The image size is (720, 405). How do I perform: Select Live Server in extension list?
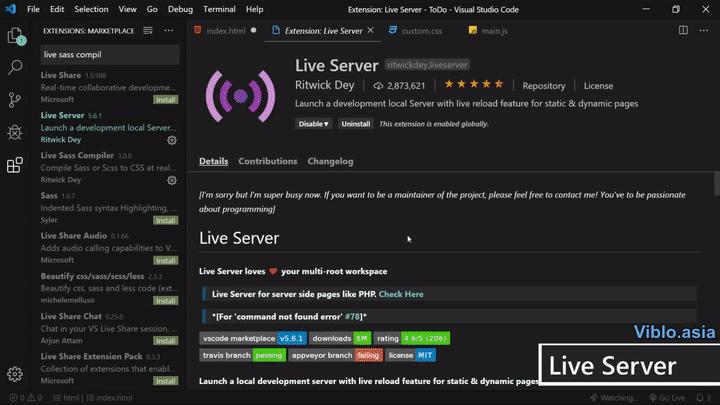coord(109,127)
